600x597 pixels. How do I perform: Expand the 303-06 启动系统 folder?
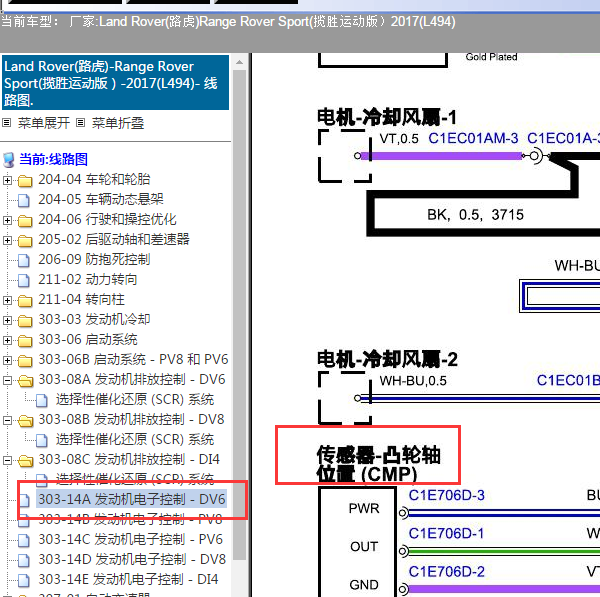(7, 340)
